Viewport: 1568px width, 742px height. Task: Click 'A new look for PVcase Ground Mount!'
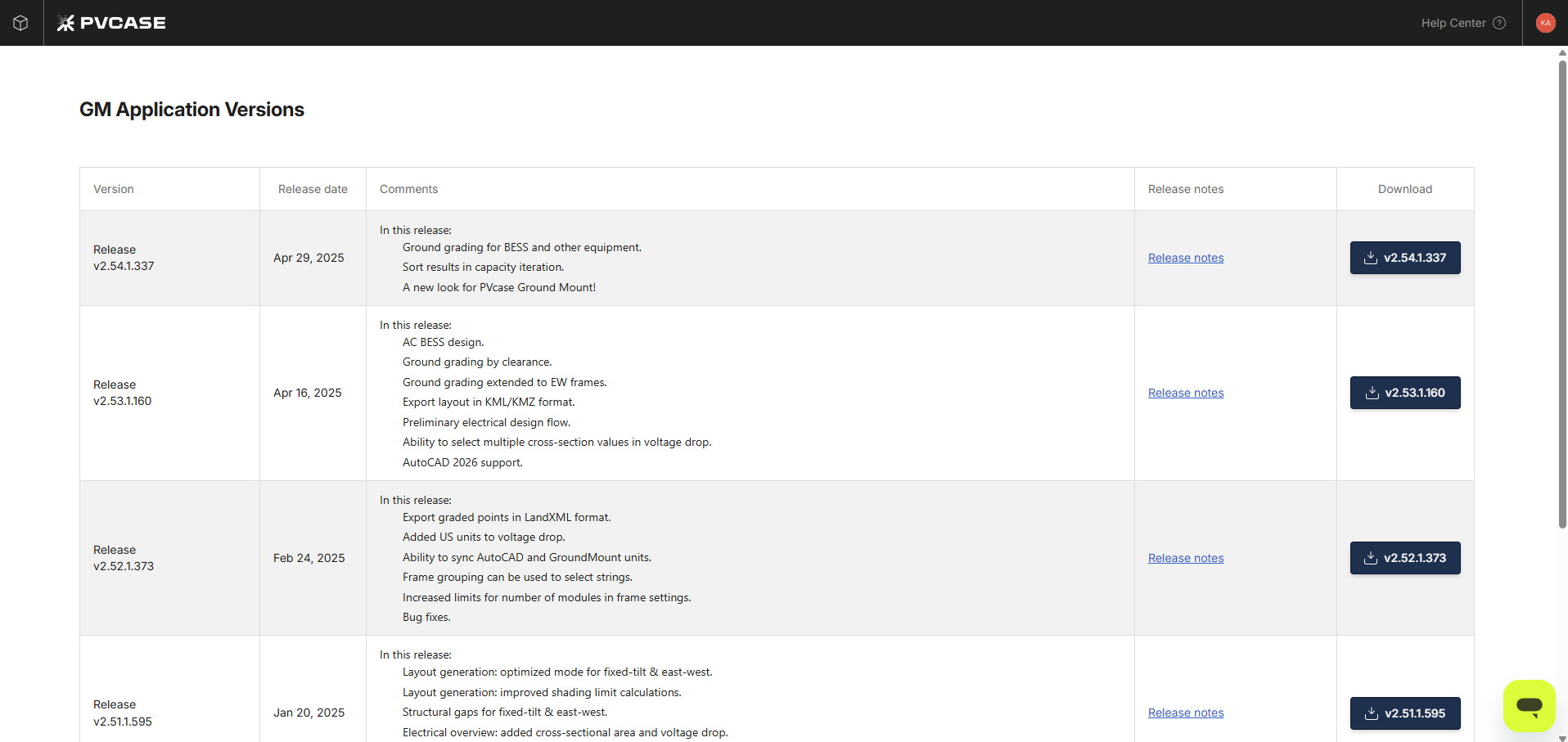[x=499, y=287]
